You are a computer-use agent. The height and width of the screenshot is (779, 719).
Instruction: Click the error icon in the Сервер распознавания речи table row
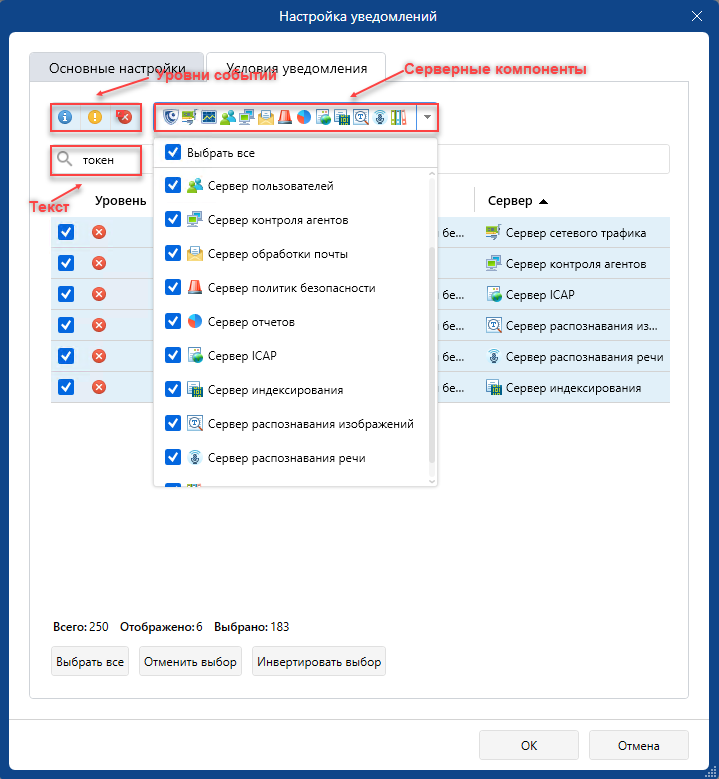(99, 356)
